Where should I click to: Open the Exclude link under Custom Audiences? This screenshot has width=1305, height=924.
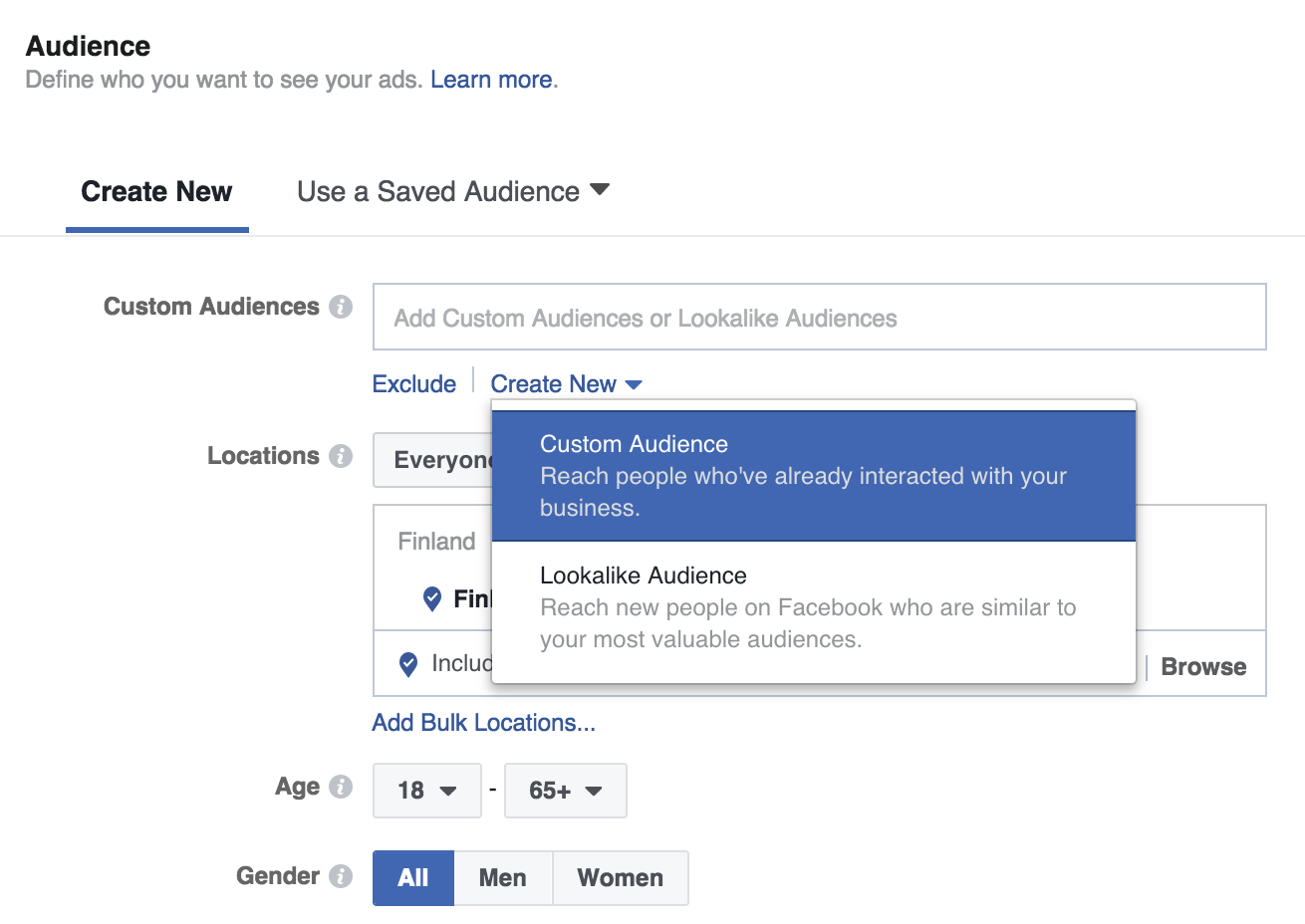point(414,384)
